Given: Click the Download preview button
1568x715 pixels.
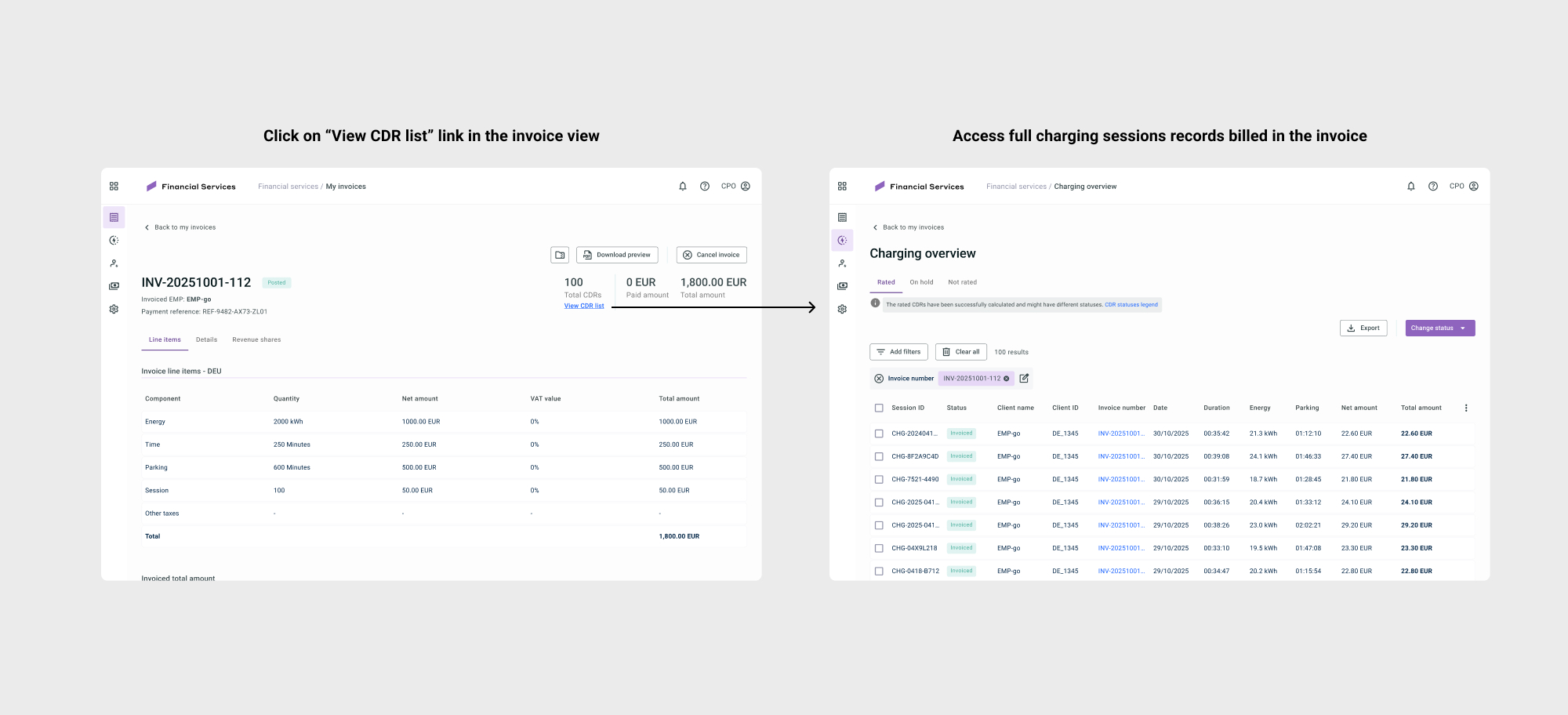Looking at the screenshot, I should point(617,255).
